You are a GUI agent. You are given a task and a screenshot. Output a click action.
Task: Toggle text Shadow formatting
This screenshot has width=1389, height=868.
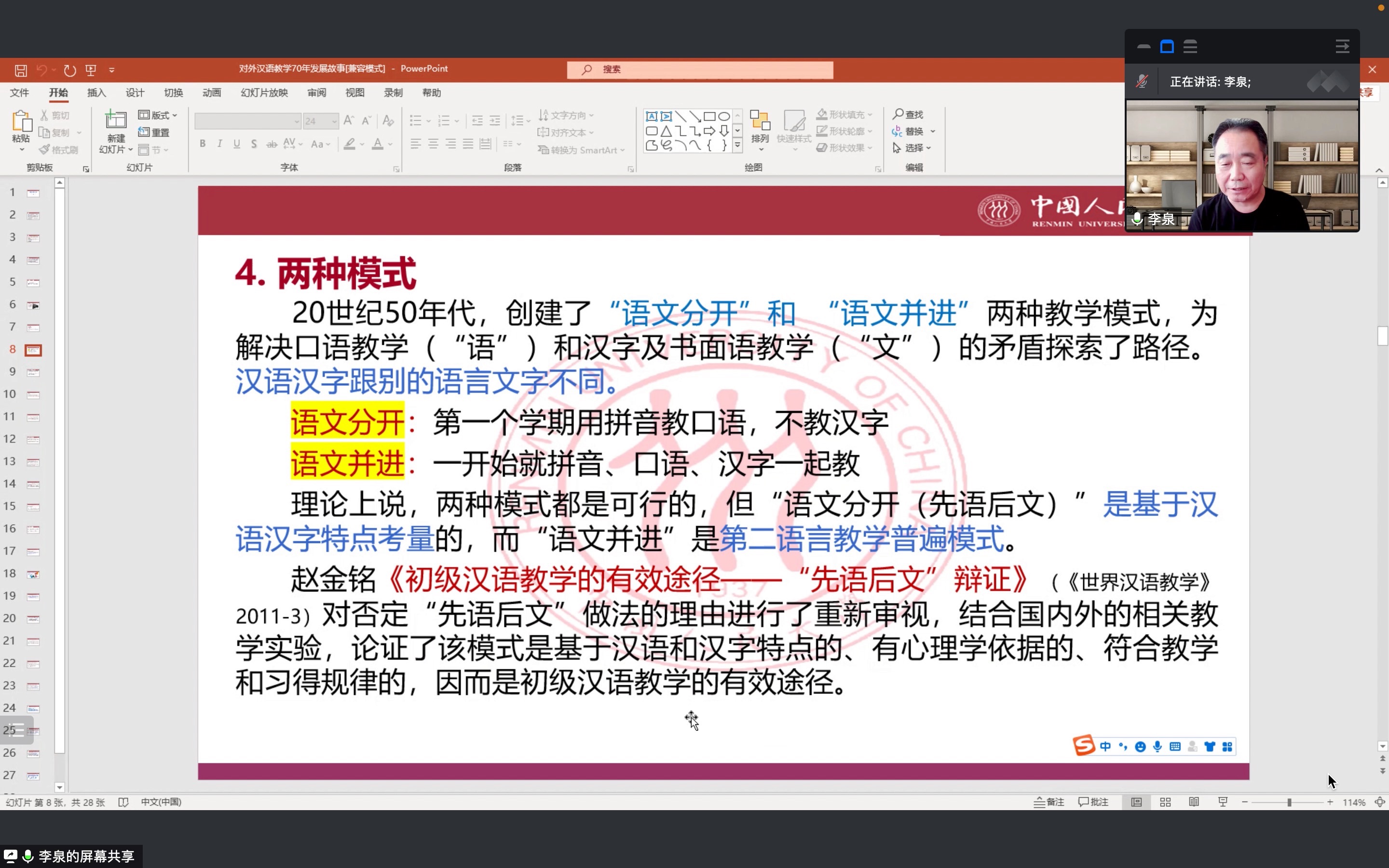click(x=254, y=144)
